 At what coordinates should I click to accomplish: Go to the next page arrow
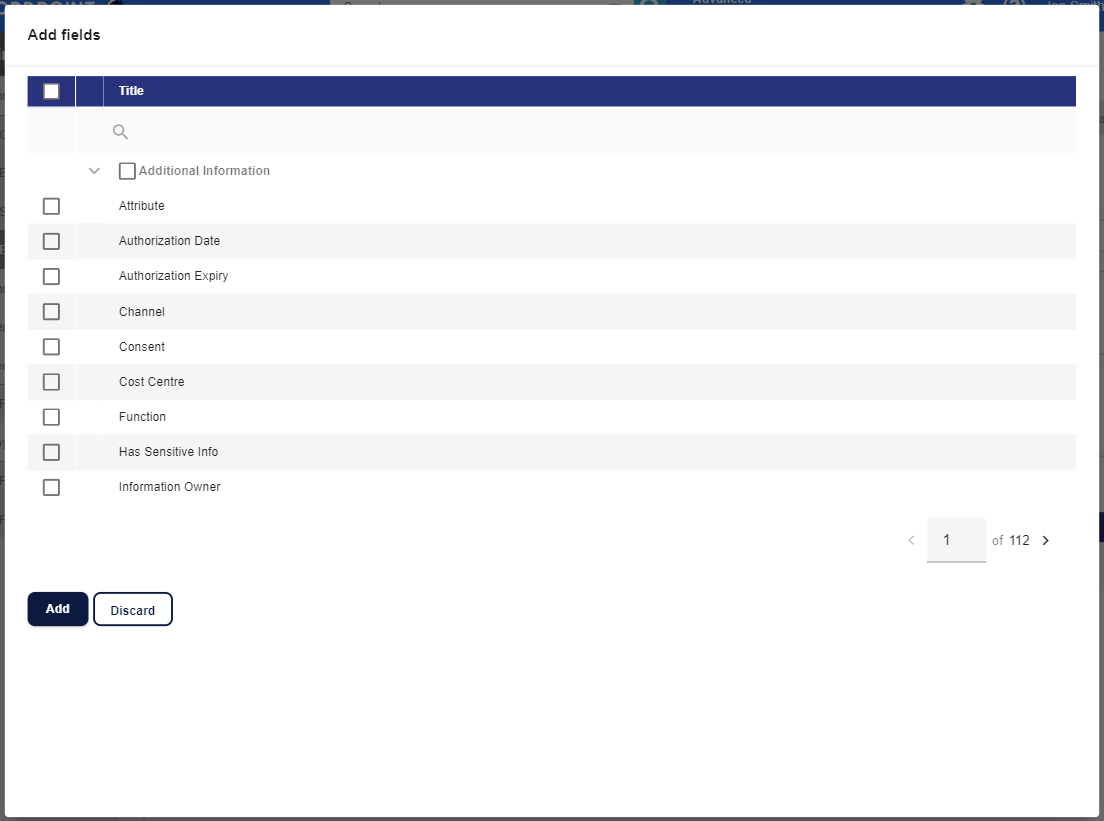pos(1046,541)
